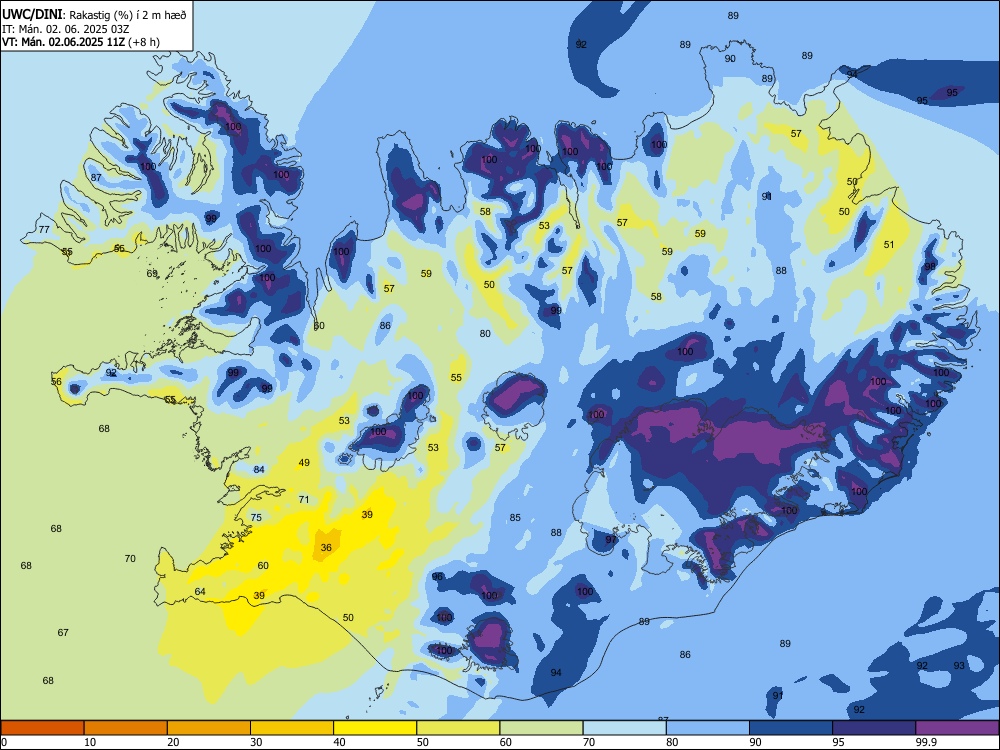Image resolution: width=1000 pixels, height=750 pixels.
Task: Click the '77' humidity value on the map
Action: pyautogui.click(x=44, y=230)
